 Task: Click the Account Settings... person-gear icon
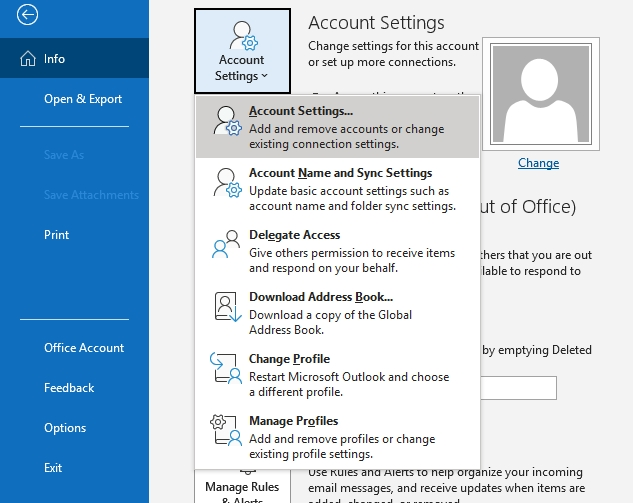(227, 121)
